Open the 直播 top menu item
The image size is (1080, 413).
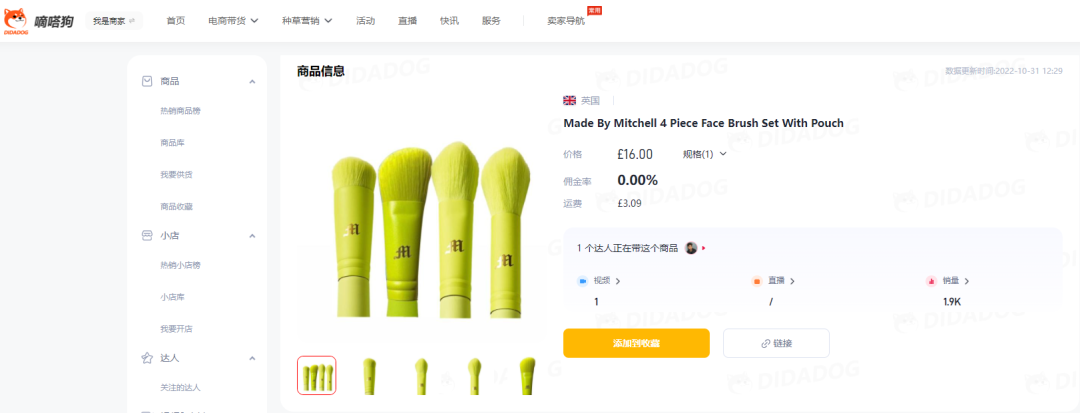407,21
